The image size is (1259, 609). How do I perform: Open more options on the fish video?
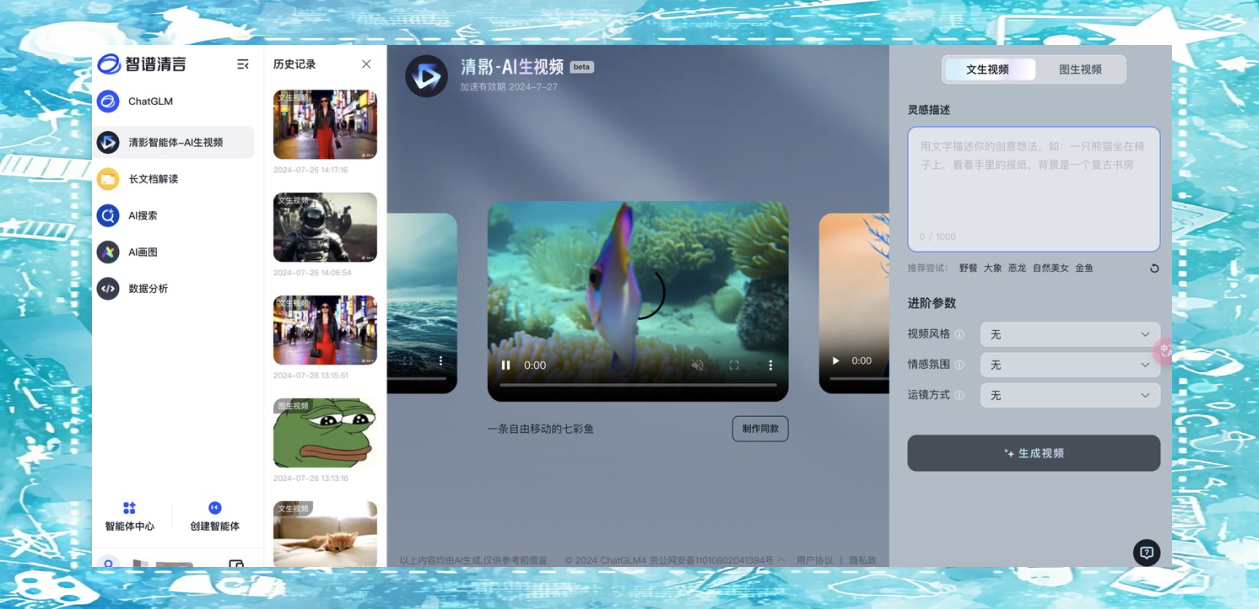770,365
